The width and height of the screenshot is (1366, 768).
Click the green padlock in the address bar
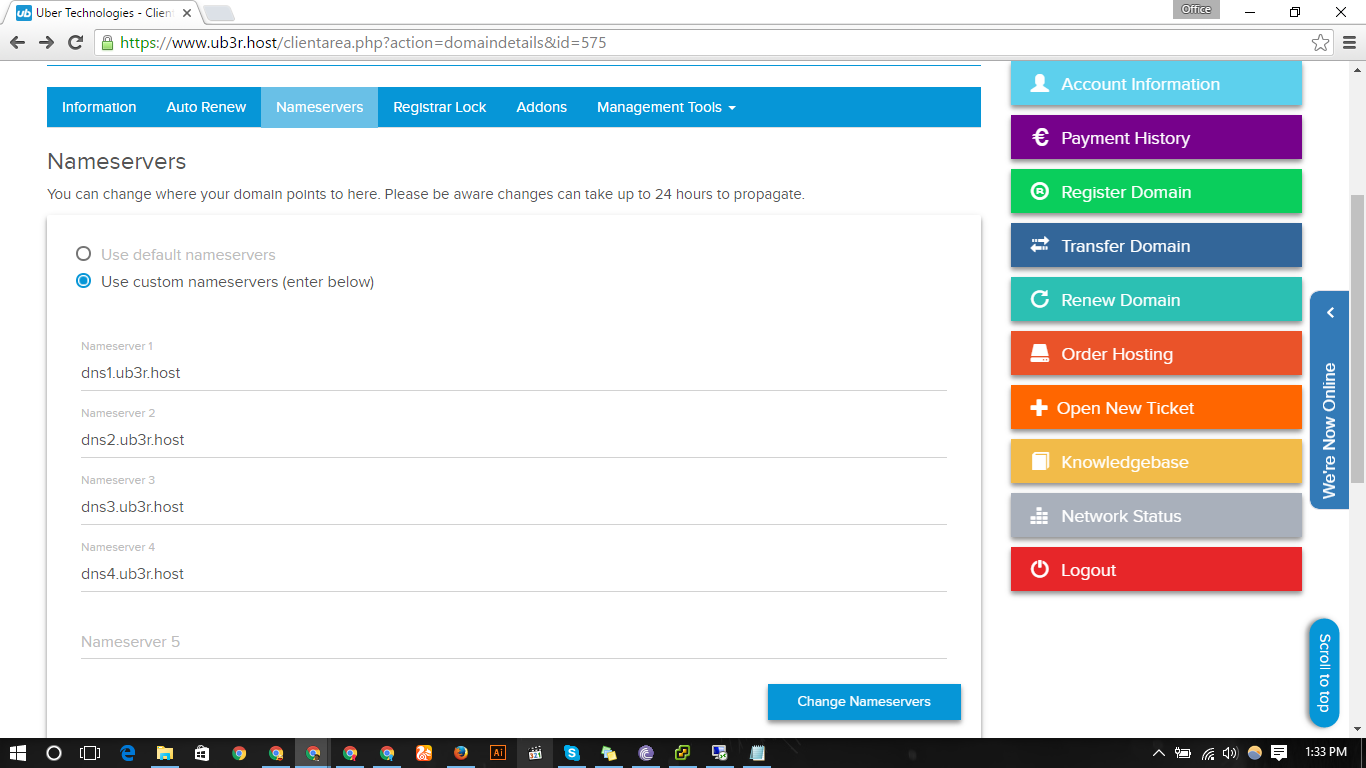tap(107, 43)
